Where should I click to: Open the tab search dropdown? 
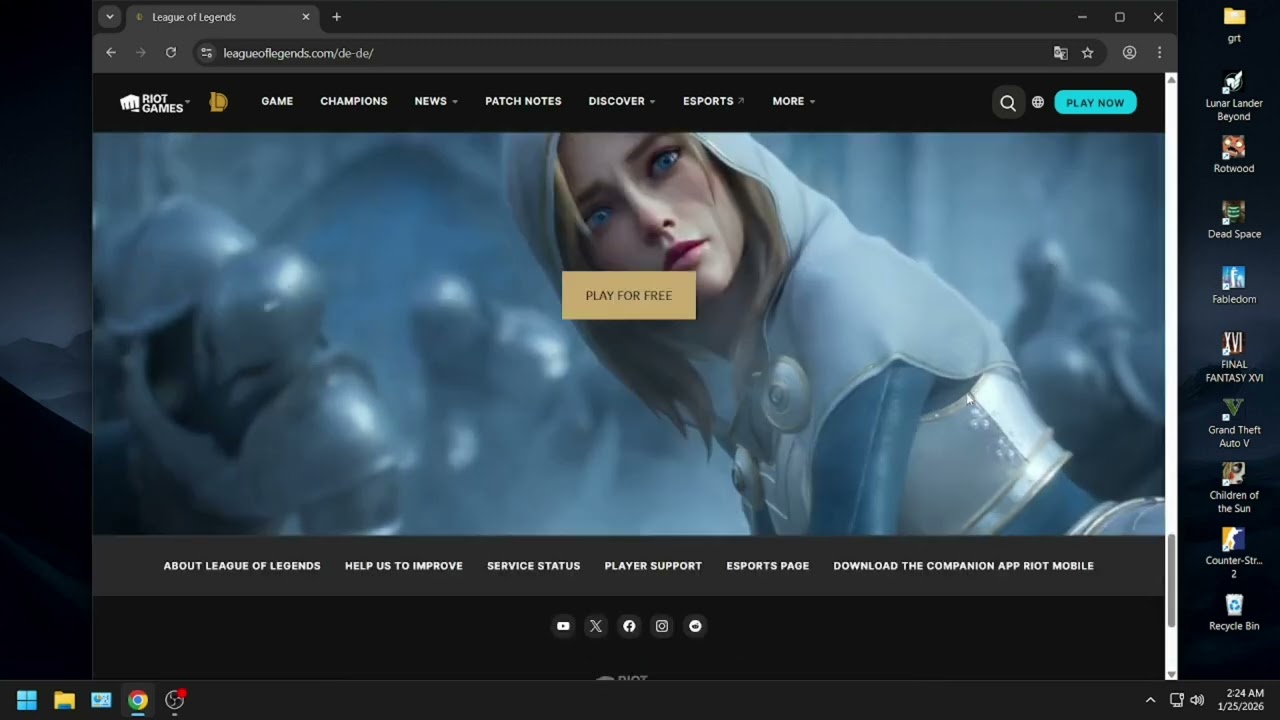tap(110, 17)
